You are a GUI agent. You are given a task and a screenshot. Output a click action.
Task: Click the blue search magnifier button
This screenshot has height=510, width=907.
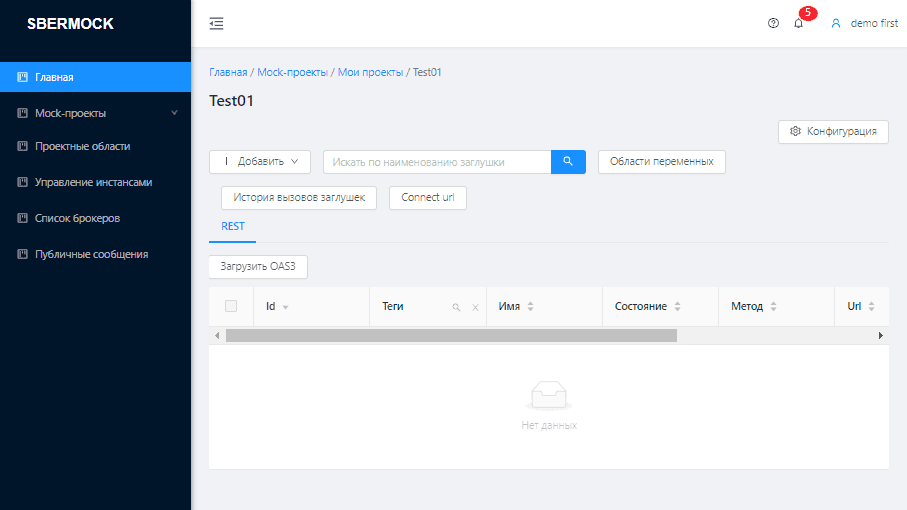click(568, 161)
